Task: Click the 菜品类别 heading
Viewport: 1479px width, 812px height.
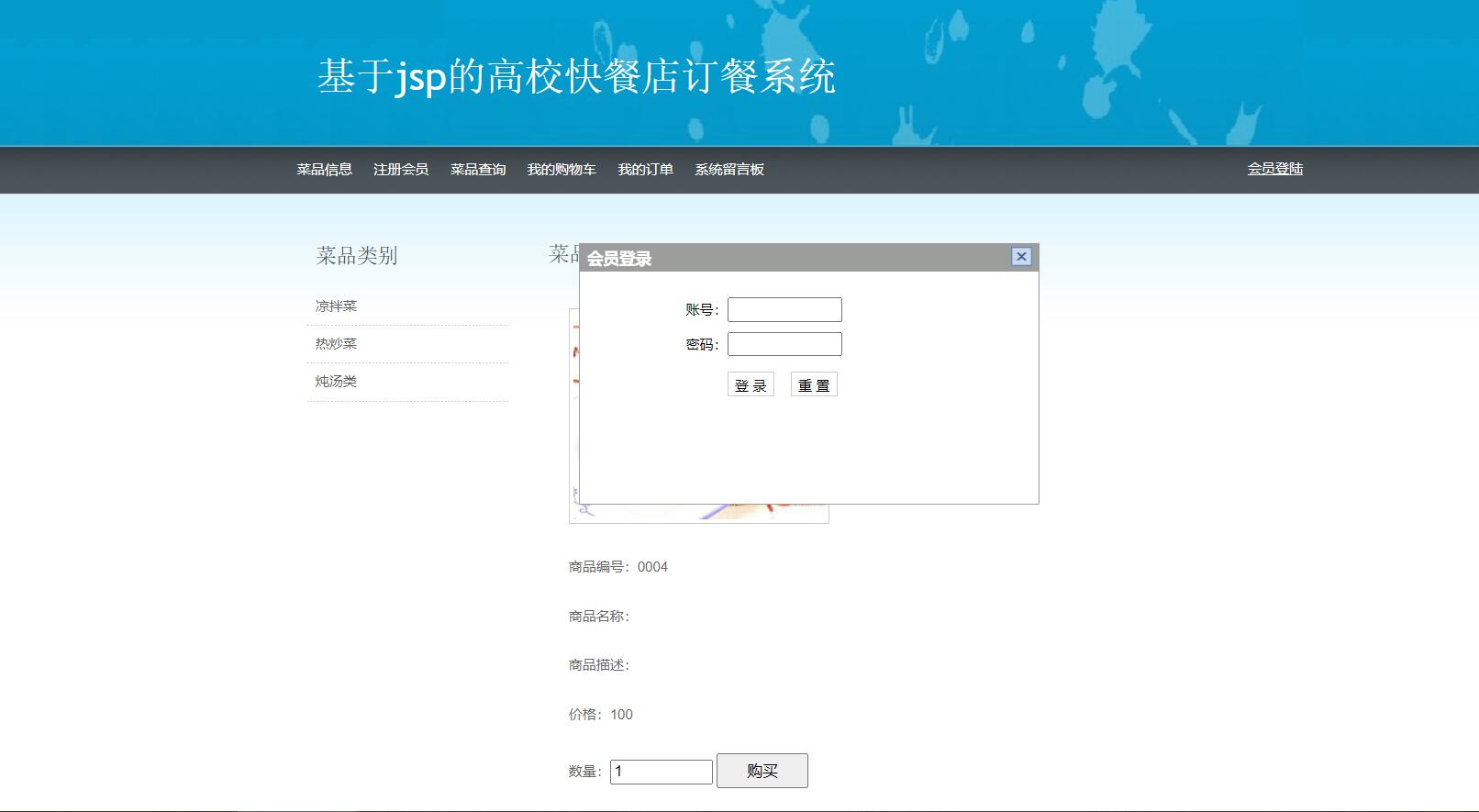Action: tap(357, 256)
